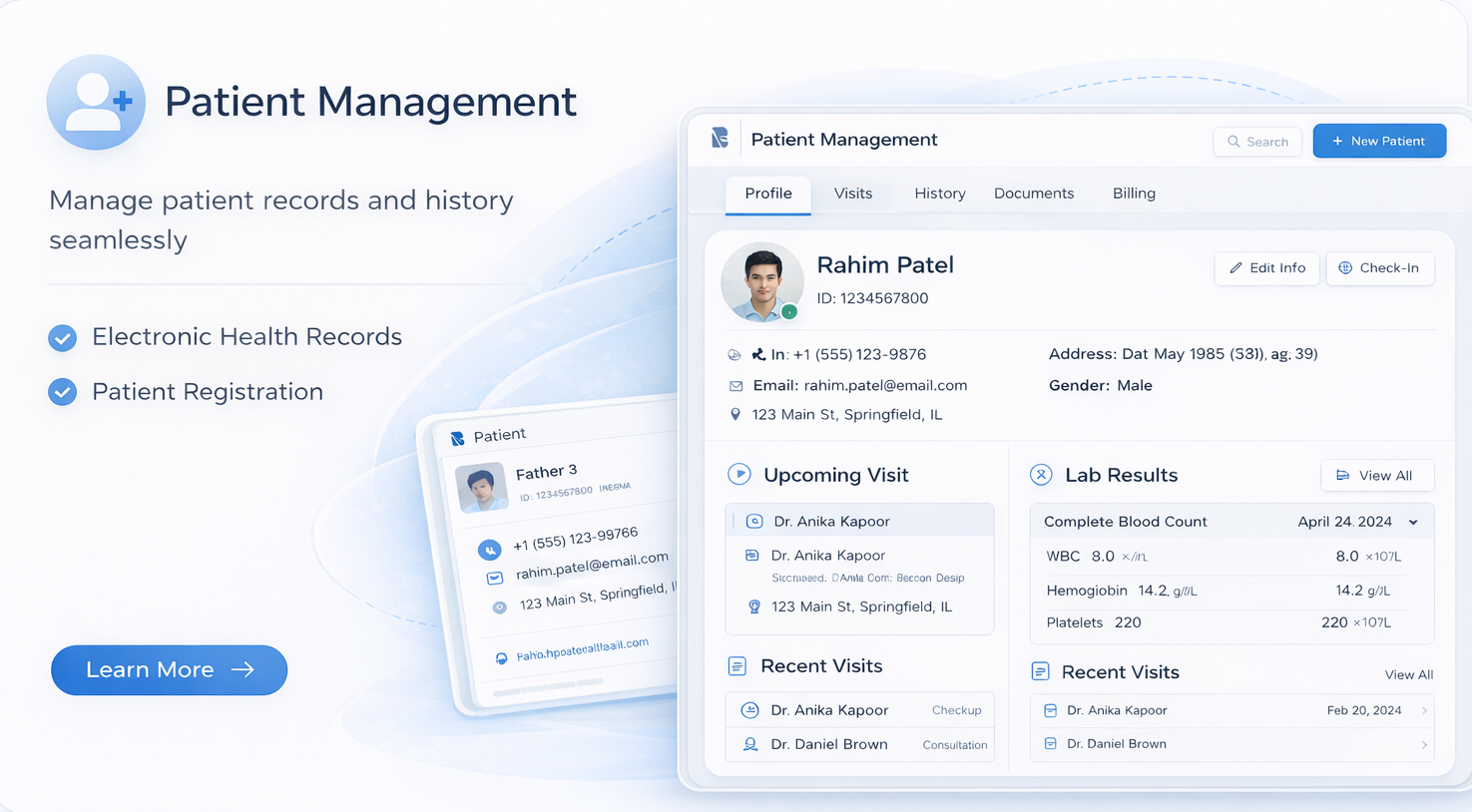Expand the Dr. Daniel Brown visit row chevron
1472x812 pixels.
point(1424,745)
